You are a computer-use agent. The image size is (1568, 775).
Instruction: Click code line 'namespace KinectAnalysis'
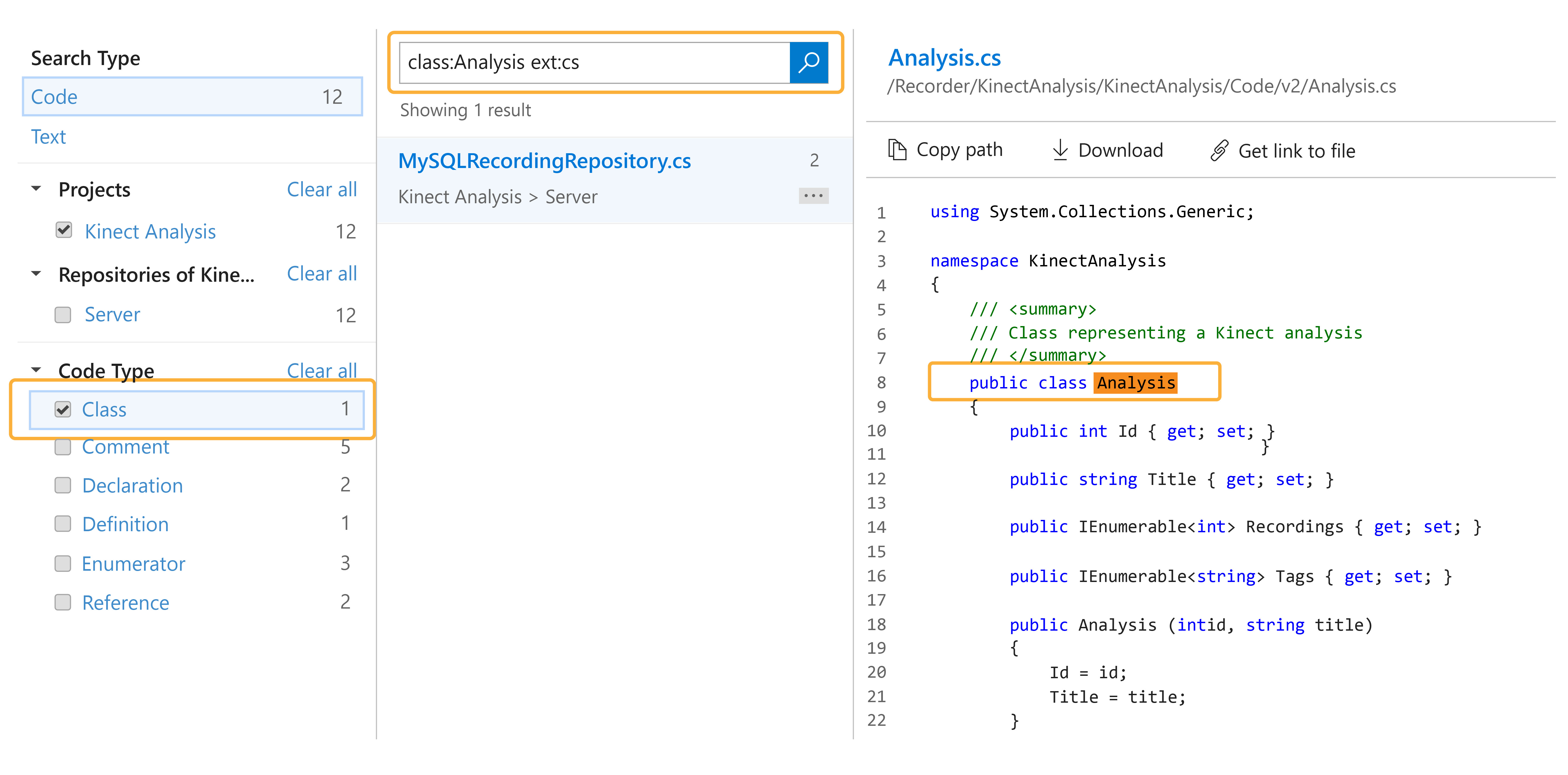click(x=1048, y=261)
